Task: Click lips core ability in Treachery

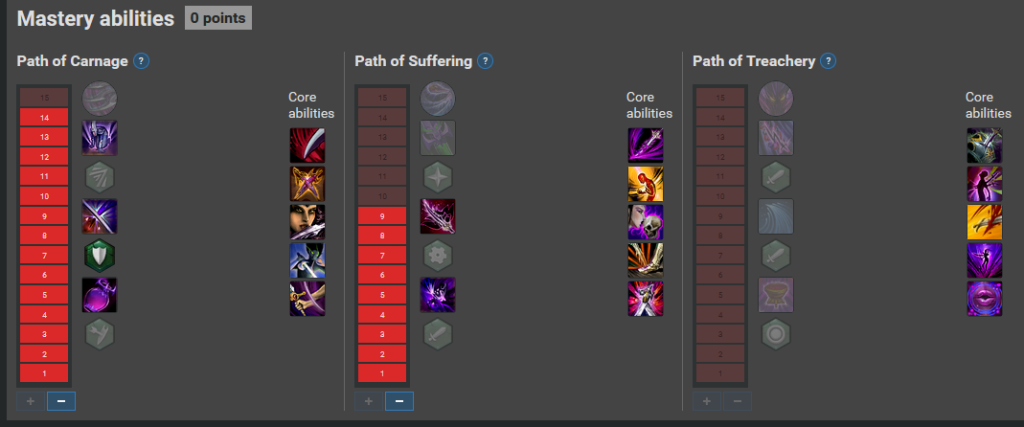Action: point(984,299)
